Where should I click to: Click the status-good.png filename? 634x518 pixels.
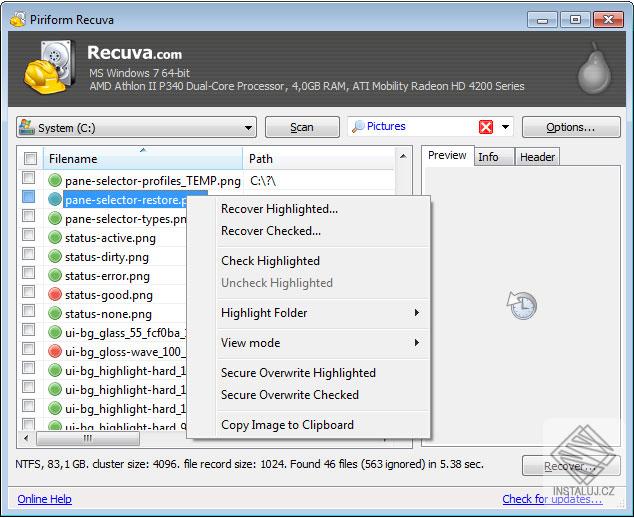point(109,295)
